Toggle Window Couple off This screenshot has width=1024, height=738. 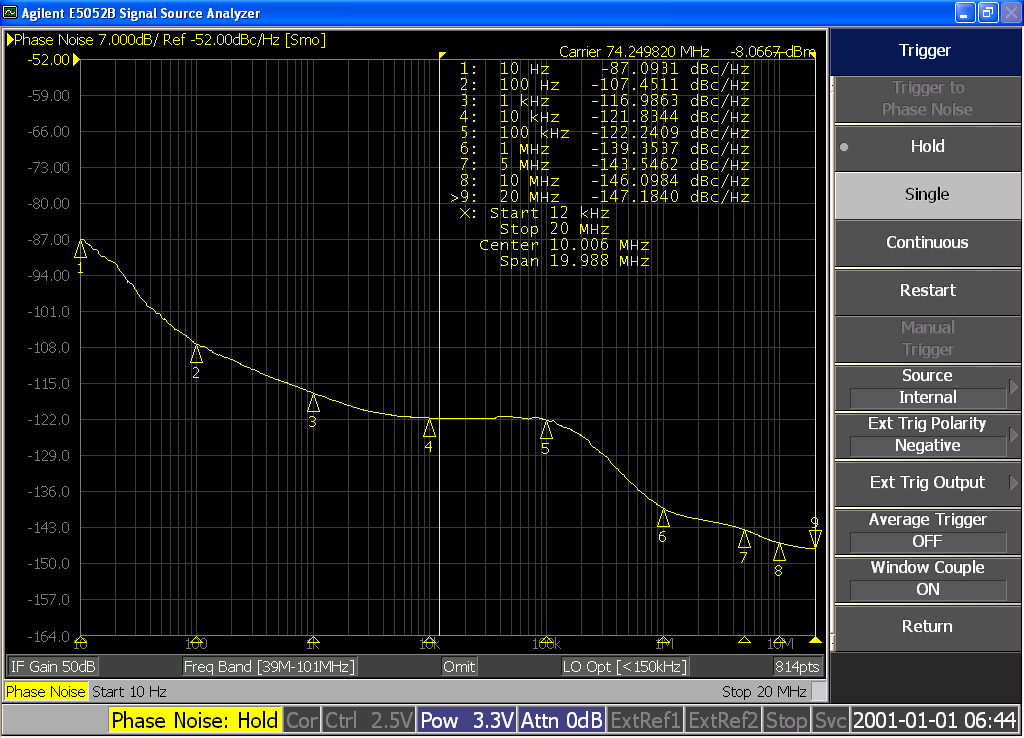(x=926, y=579)
